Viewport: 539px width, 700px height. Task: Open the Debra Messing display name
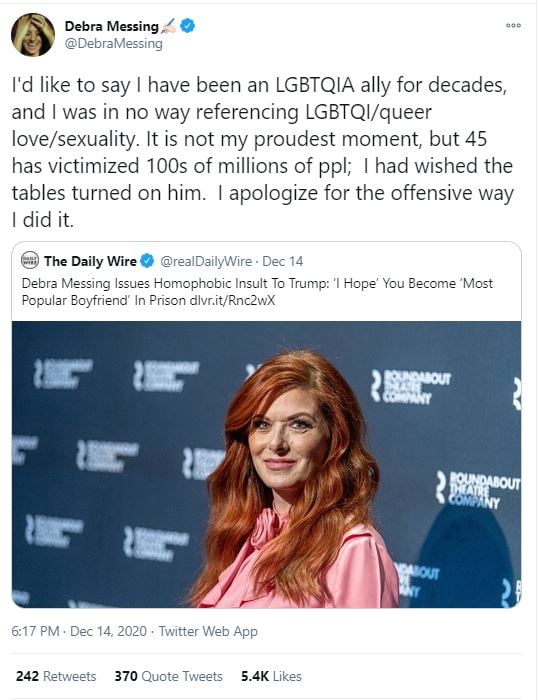point(112,26)
